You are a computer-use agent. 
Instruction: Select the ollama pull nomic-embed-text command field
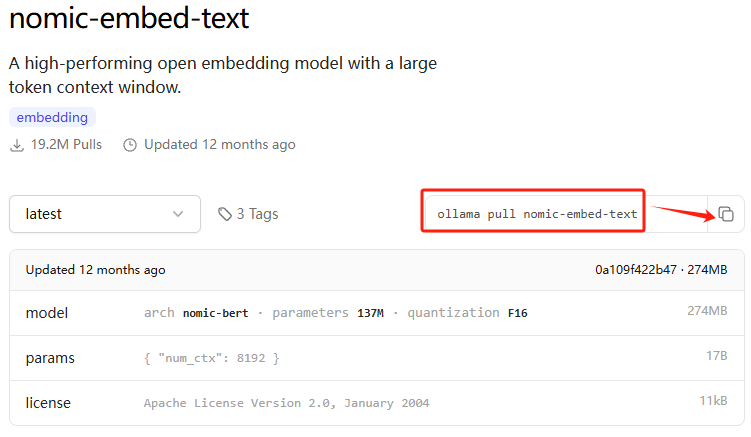tap(537, 214)
